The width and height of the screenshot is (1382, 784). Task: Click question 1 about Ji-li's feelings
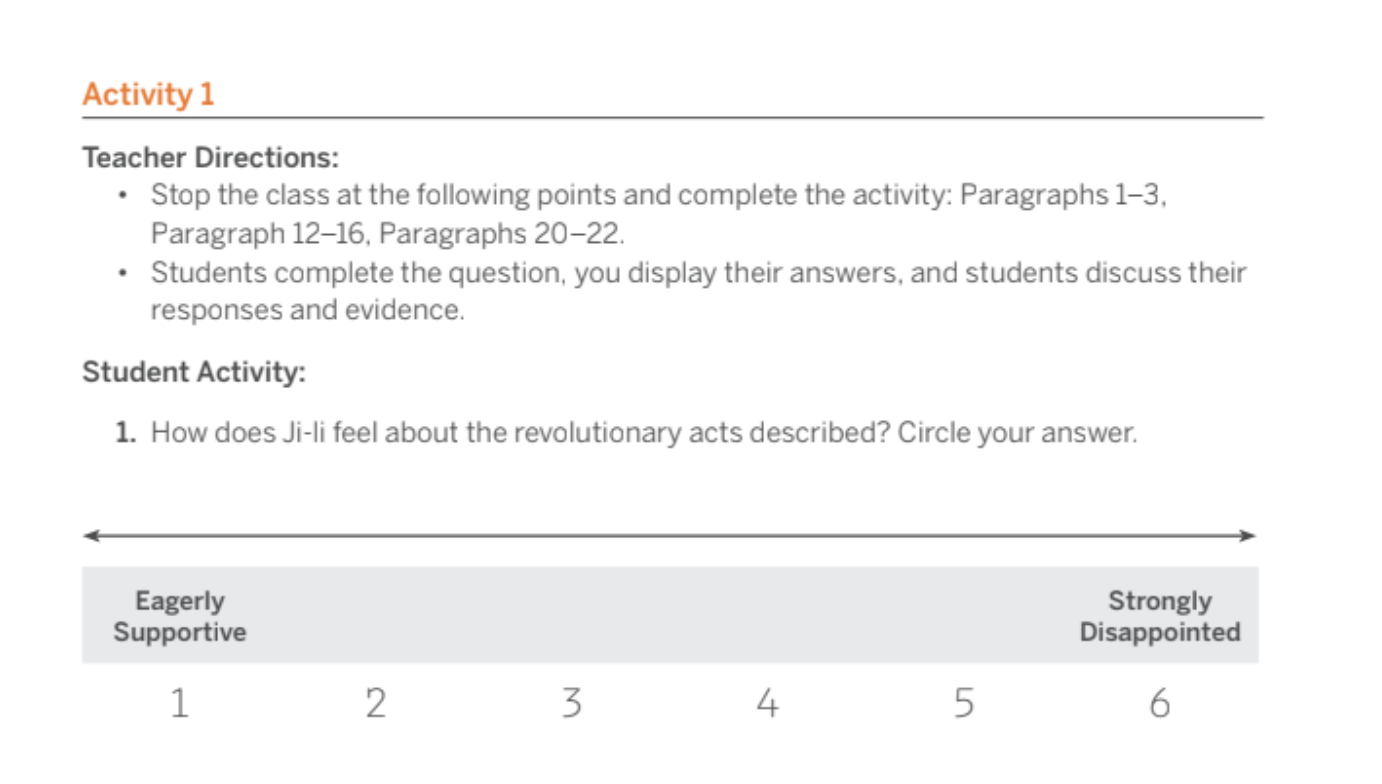pos(625,433)
